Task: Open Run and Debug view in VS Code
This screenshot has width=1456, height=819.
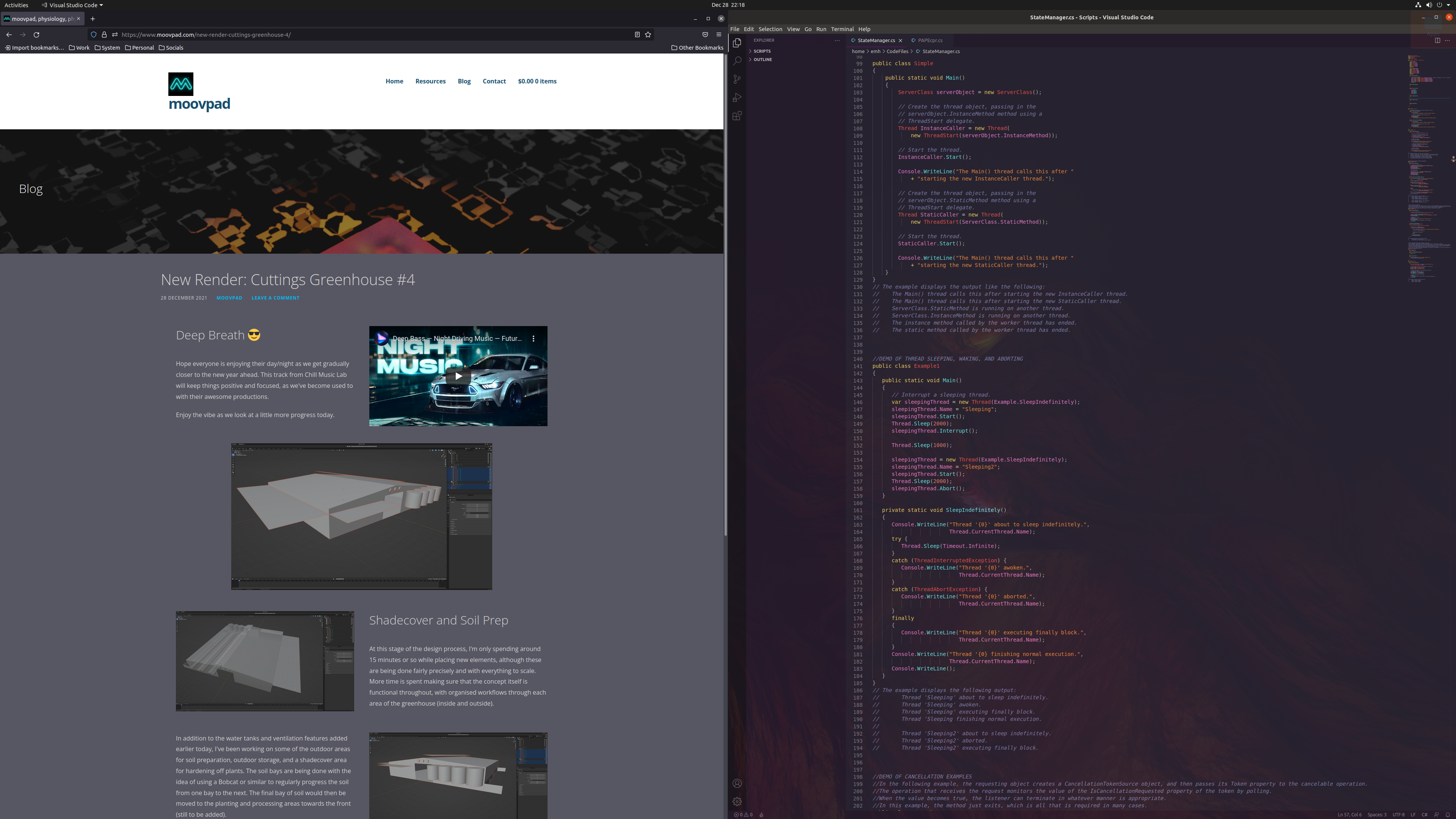Action: (x=737, y=98)
